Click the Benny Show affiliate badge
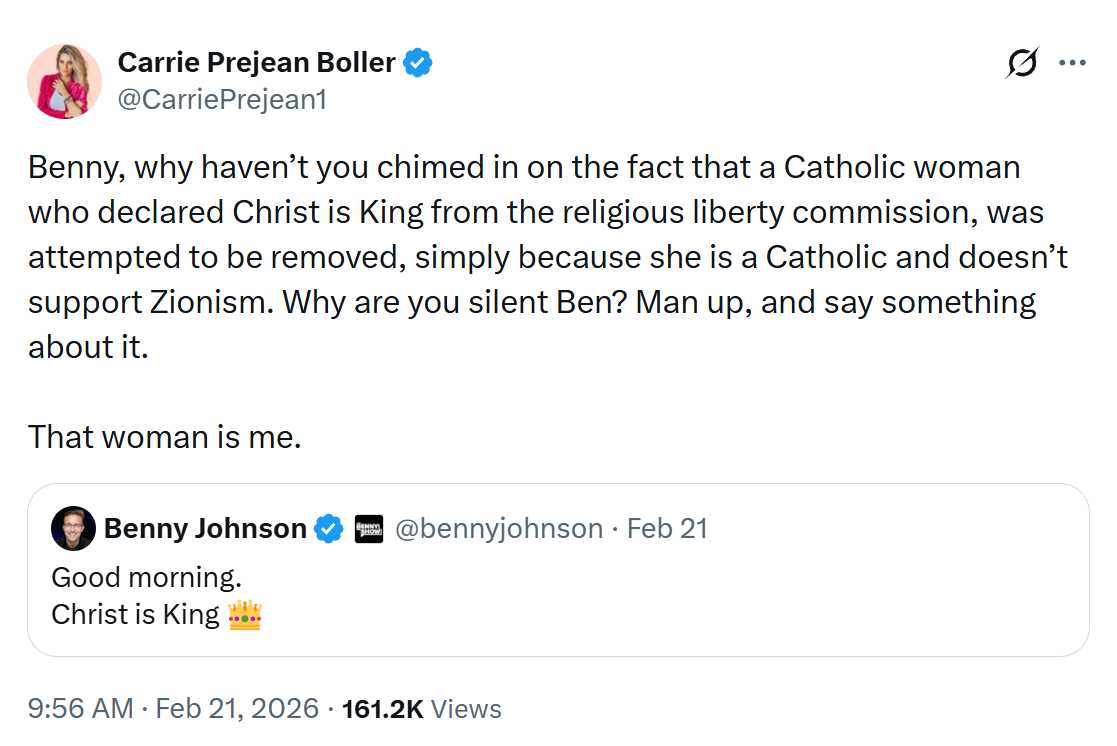 pos(369,528)
